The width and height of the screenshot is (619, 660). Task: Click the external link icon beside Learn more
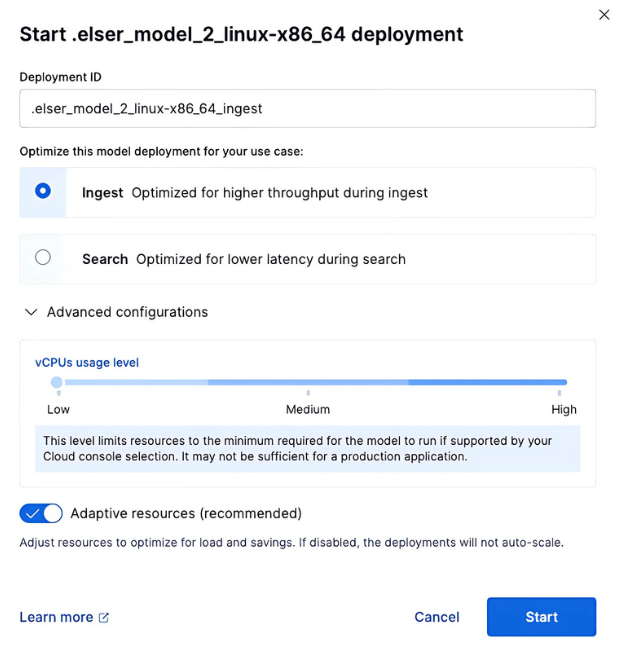[104, 618]
